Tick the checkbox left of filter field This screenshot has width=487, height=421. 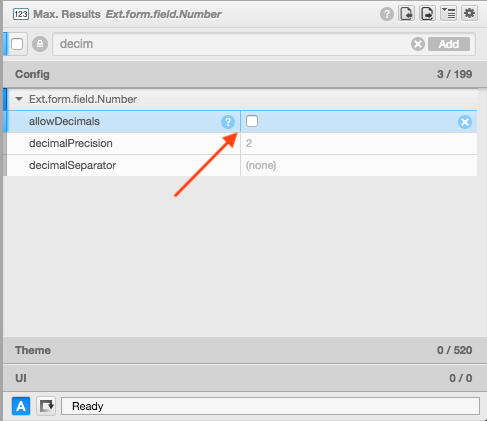[x=17, y=44]
